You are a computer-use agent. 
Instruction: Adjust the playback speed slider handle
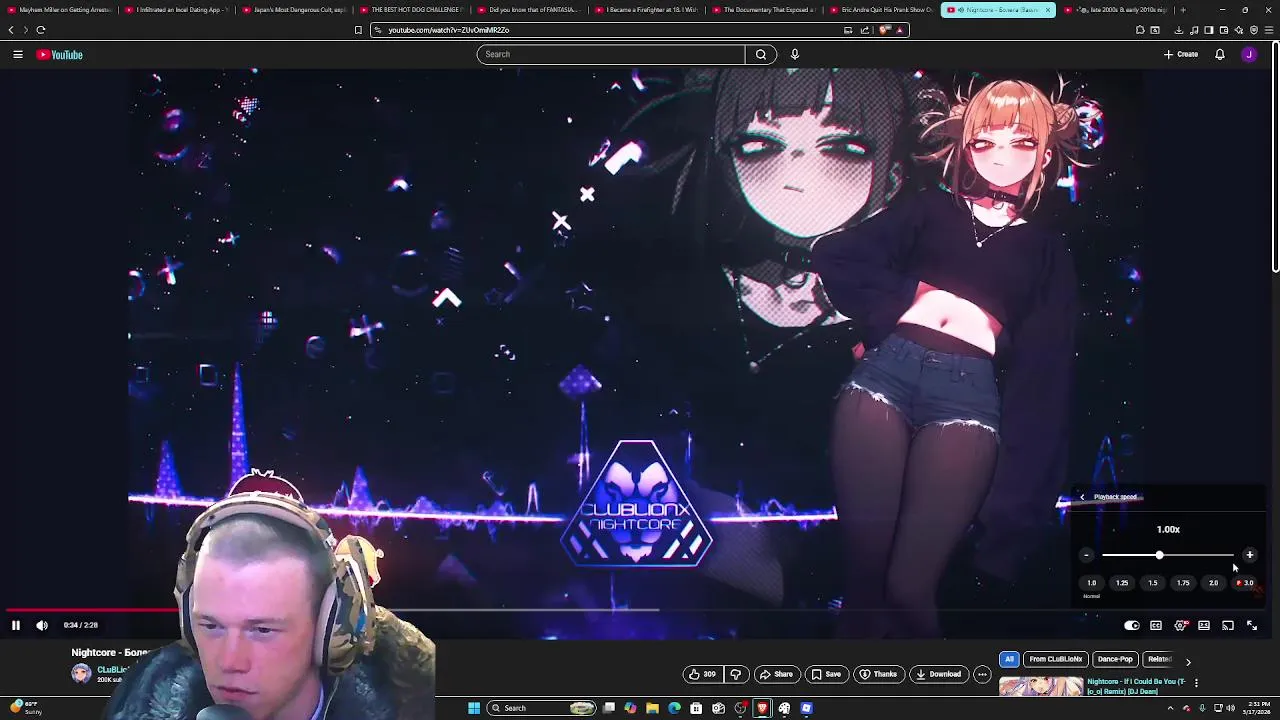[1159, 555]
